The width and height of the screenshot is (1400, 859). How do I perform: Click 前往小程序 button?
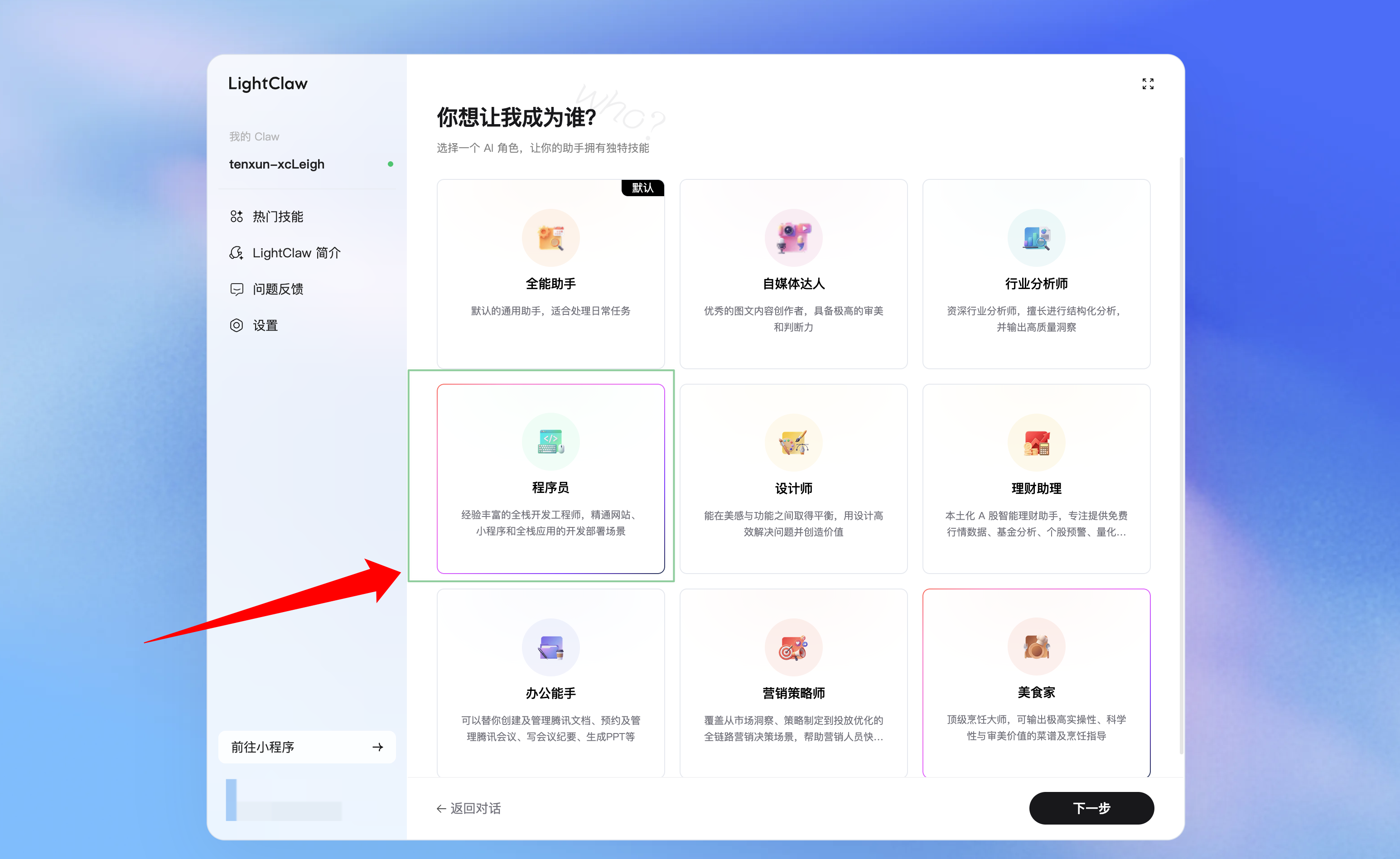click(307, 747)
